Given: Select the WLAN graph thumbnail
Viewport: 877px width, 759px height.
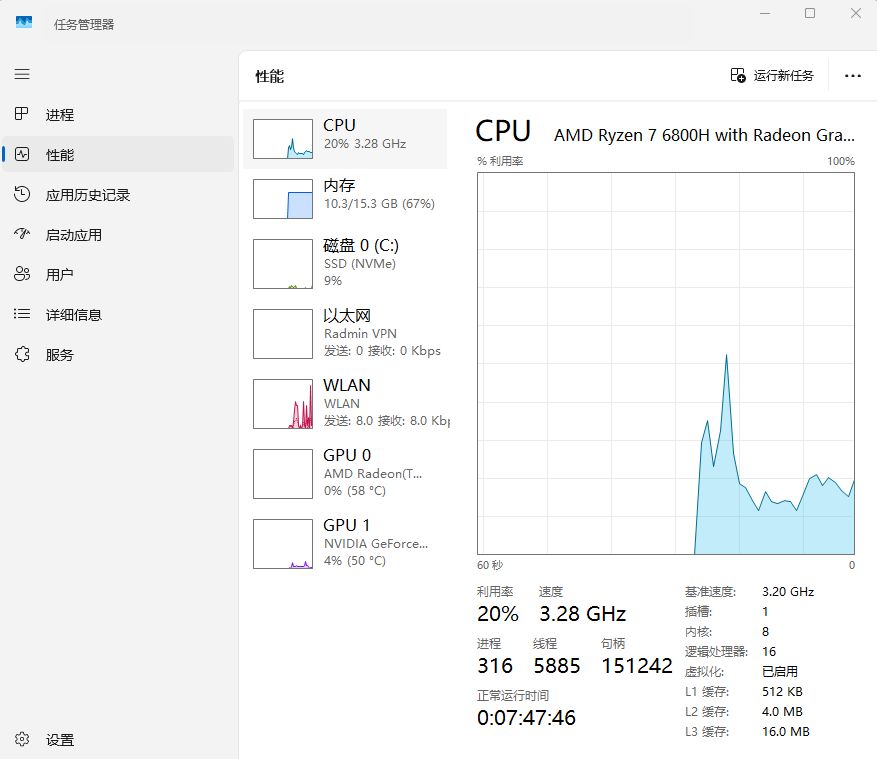Looking at the screenshot, I should coord(283,404).
